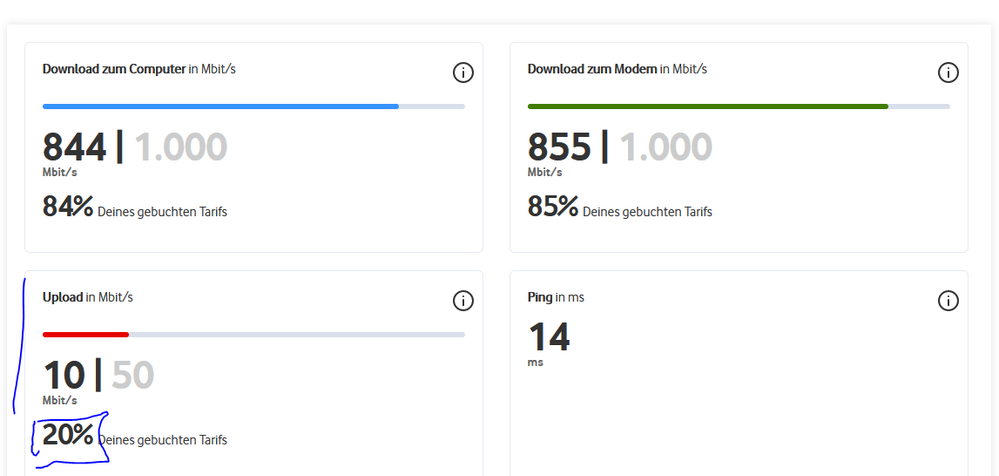Click the Ping in ms heading
The height and width of the screenshot is (476, 999).
pos(556,297)
